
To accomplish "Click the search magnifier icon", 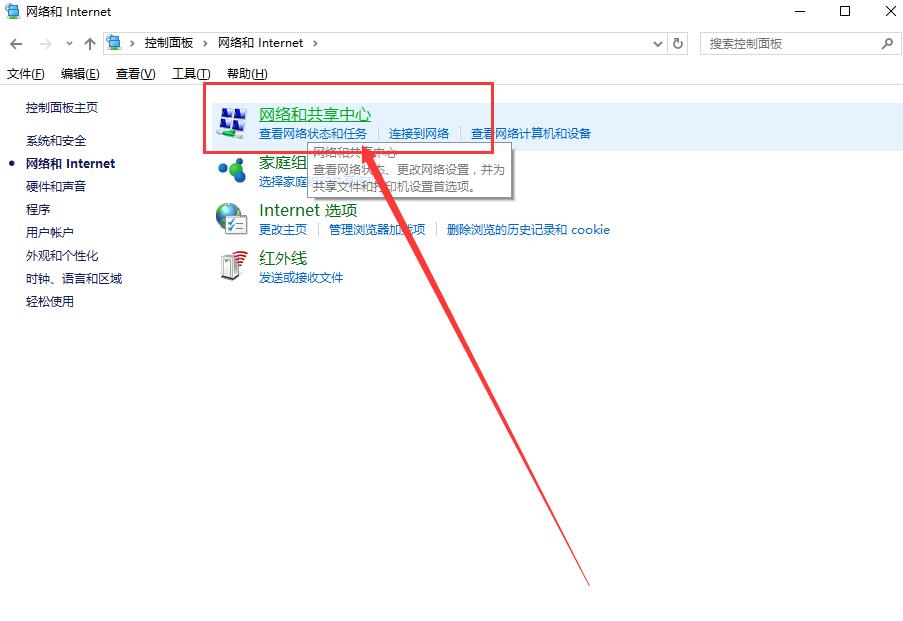I will pos(886,44).
